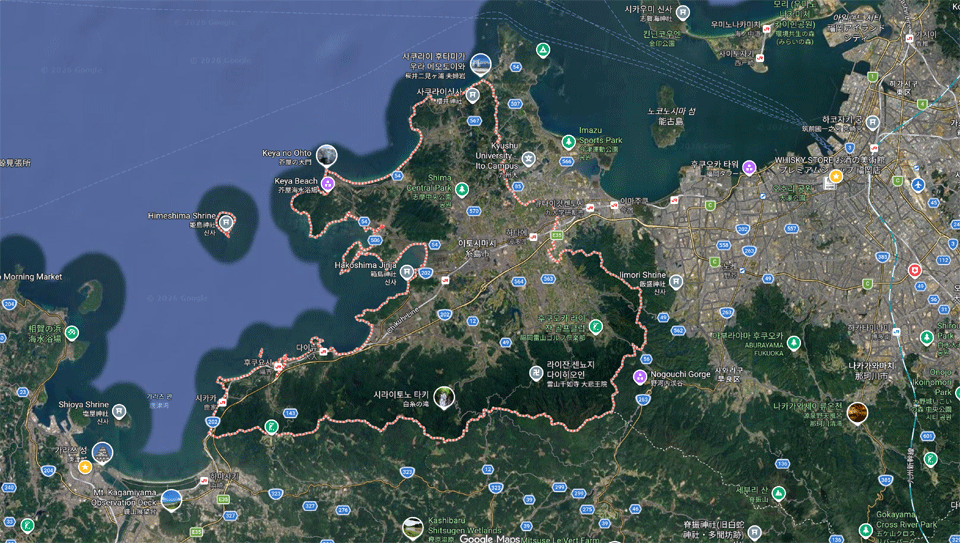Select the 후쿠오카 라이잔 golf club marker
This screenshot has width=960, height=543.
coord(596,326)
